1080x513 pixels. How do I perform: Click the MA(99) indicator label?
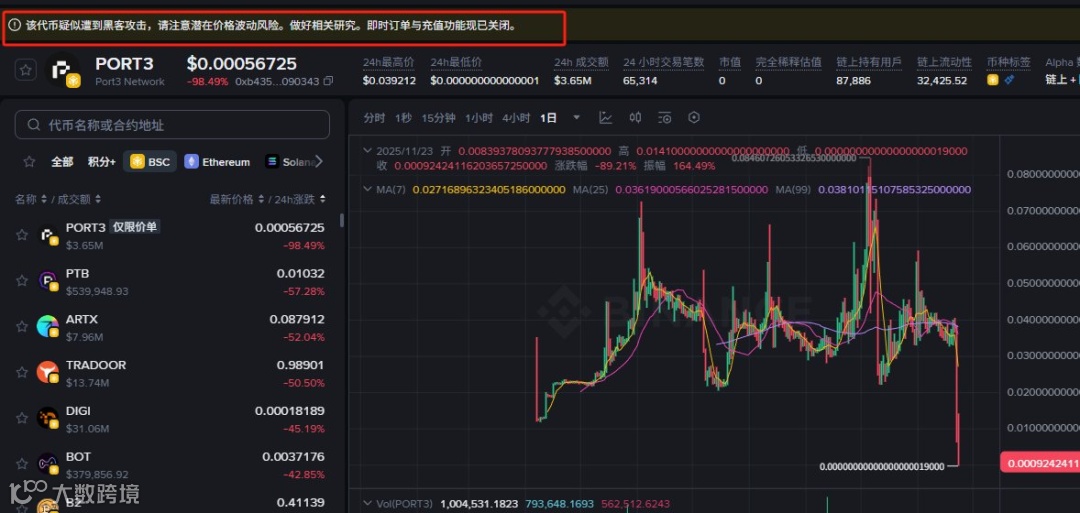794,189
